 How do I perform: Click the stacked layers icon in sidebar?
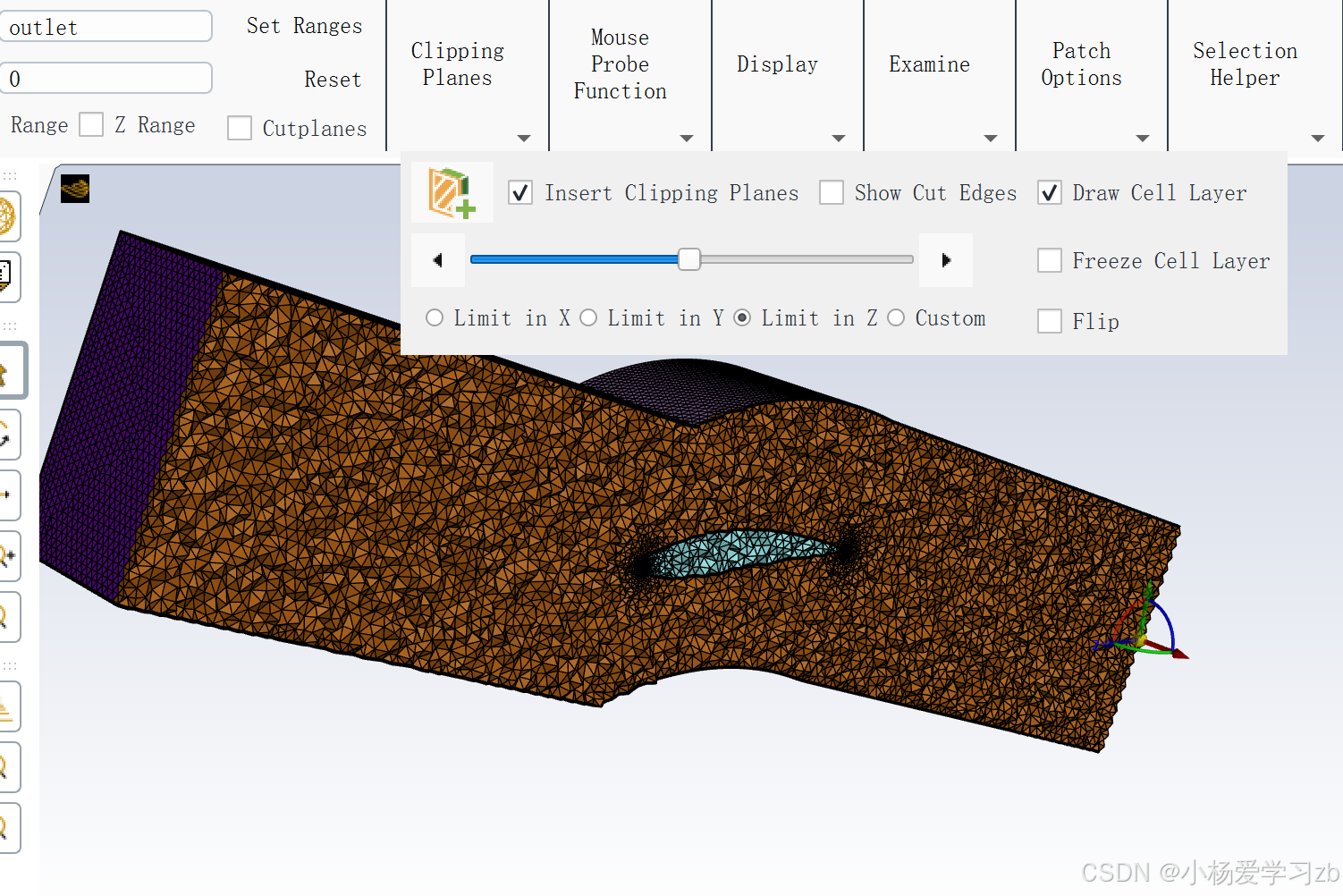click(7, 706)
